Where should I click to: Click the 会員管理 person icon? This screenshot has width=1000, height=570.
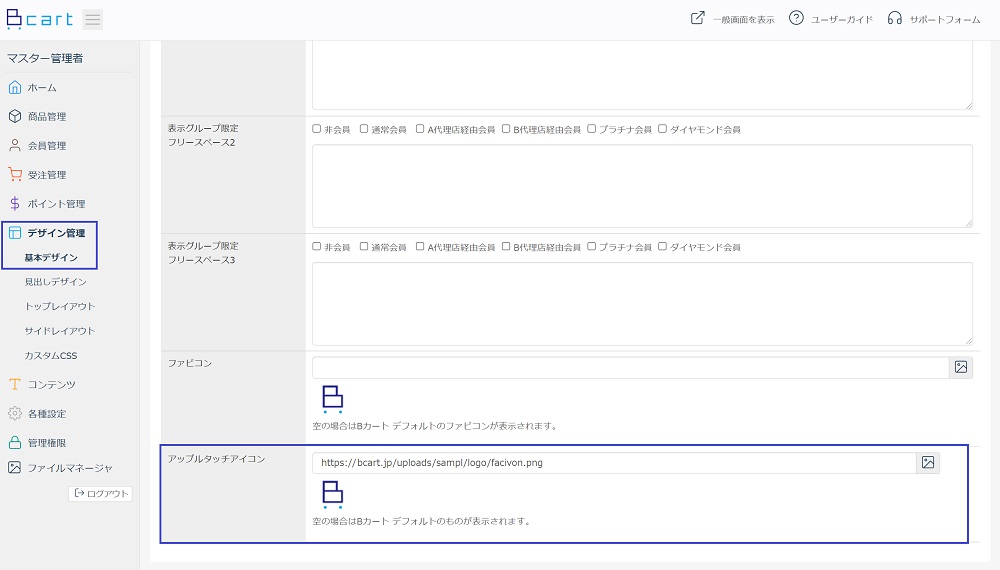point(15,145)
